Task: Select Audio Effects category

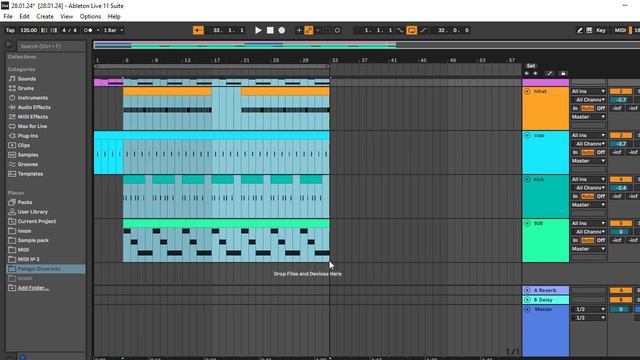Action: (x=34, y=107)
